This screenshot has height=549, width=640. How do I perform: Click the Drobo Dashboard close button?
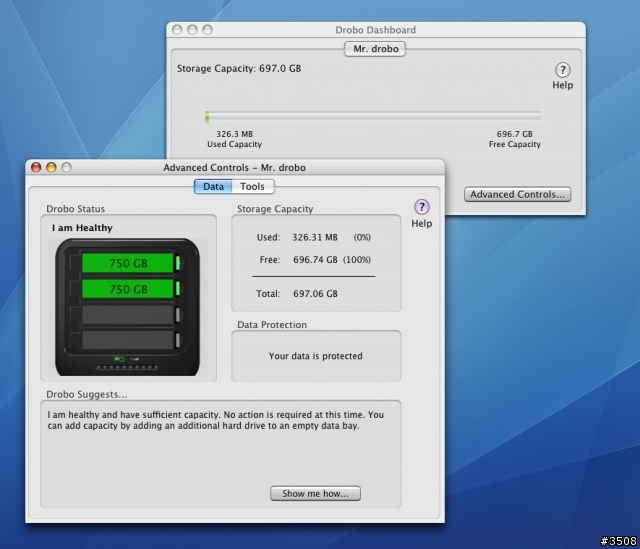pos(177,30)
